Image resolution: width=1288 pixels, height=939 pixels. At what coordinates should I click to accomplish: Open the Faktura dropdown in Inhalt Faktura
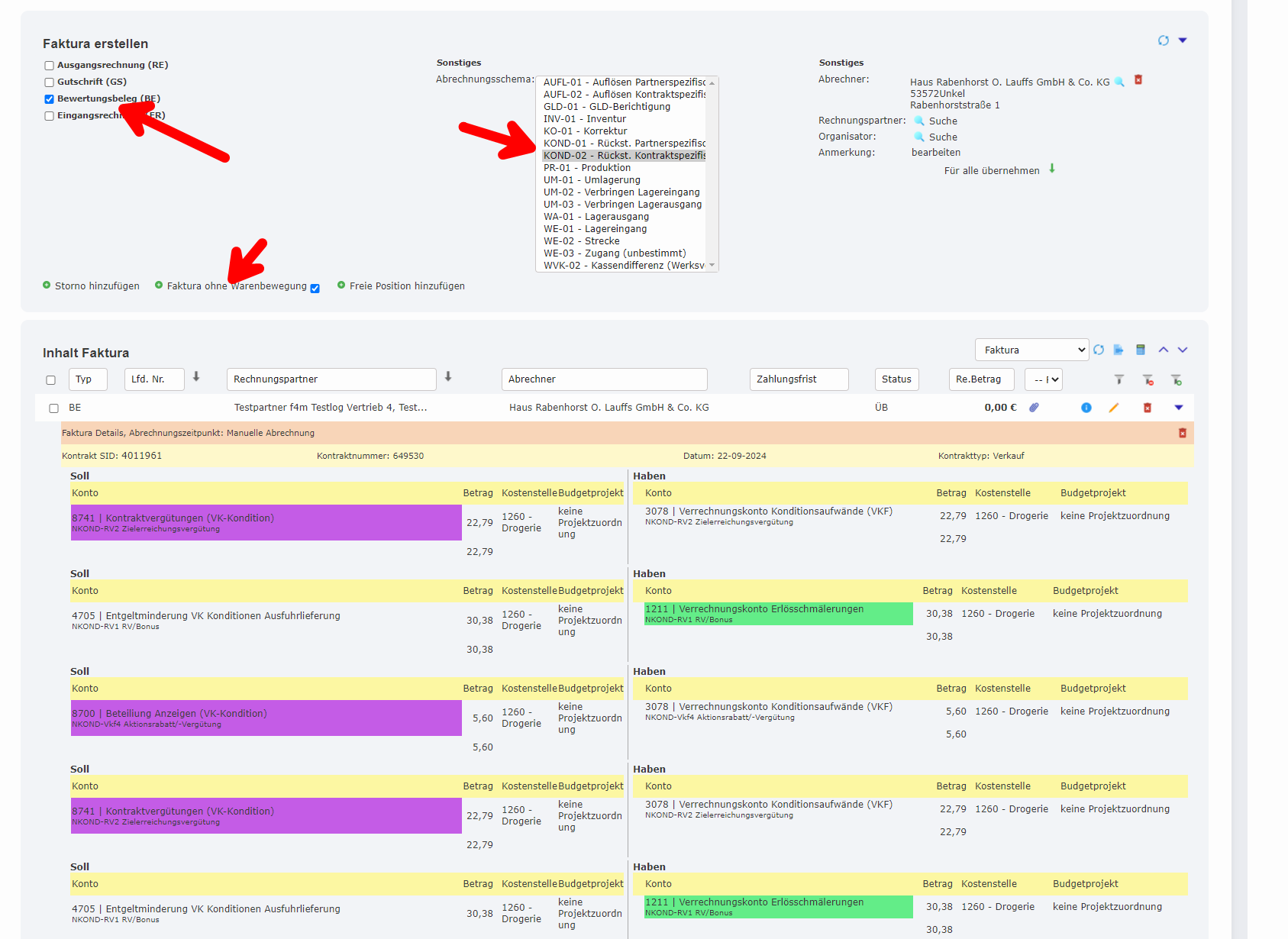pos(1031,350)
